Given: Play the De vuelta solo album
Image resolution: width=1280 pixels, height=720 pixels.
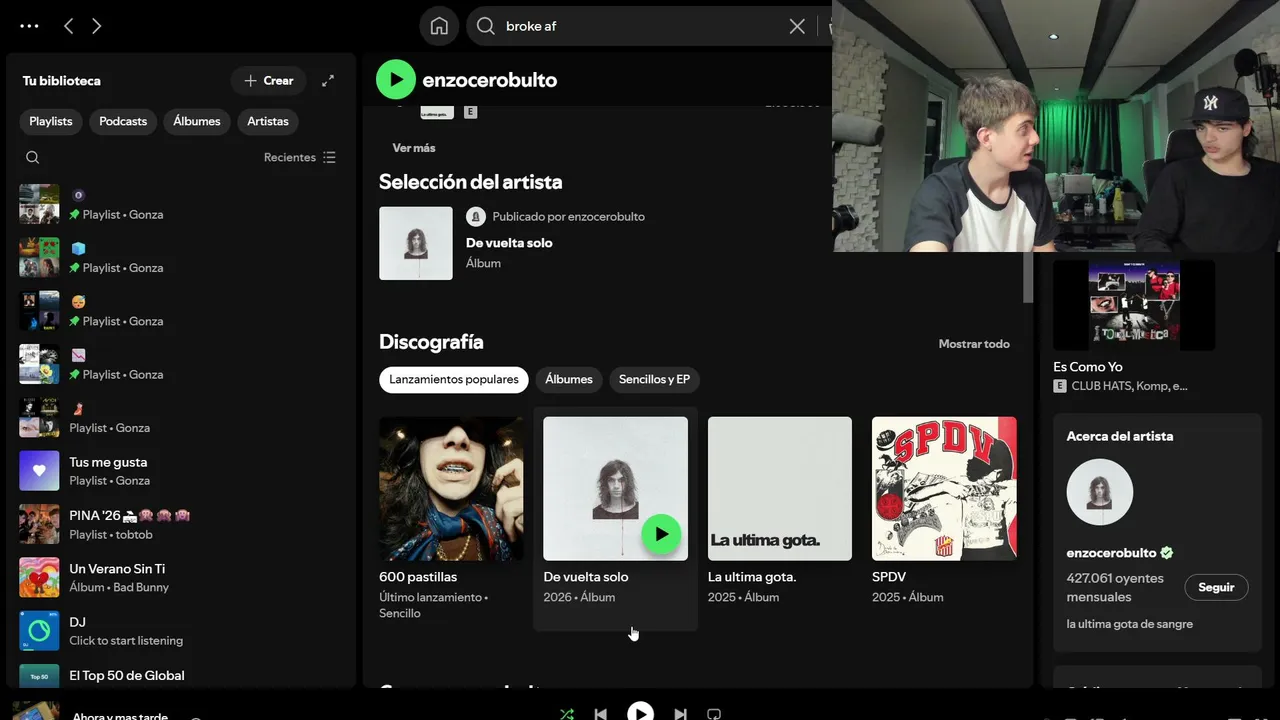Looking at the screenshot, I should [661, 534].
